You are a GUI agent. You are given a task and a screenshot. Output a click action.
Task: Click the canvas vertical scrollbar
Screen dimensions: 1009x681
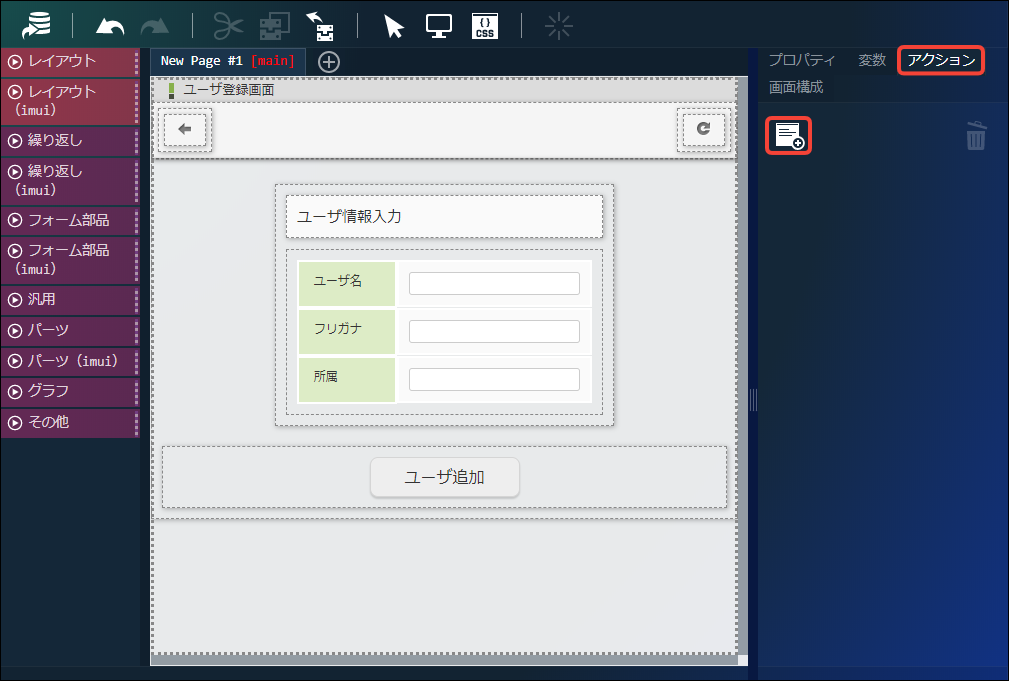(x=743, y=366)
